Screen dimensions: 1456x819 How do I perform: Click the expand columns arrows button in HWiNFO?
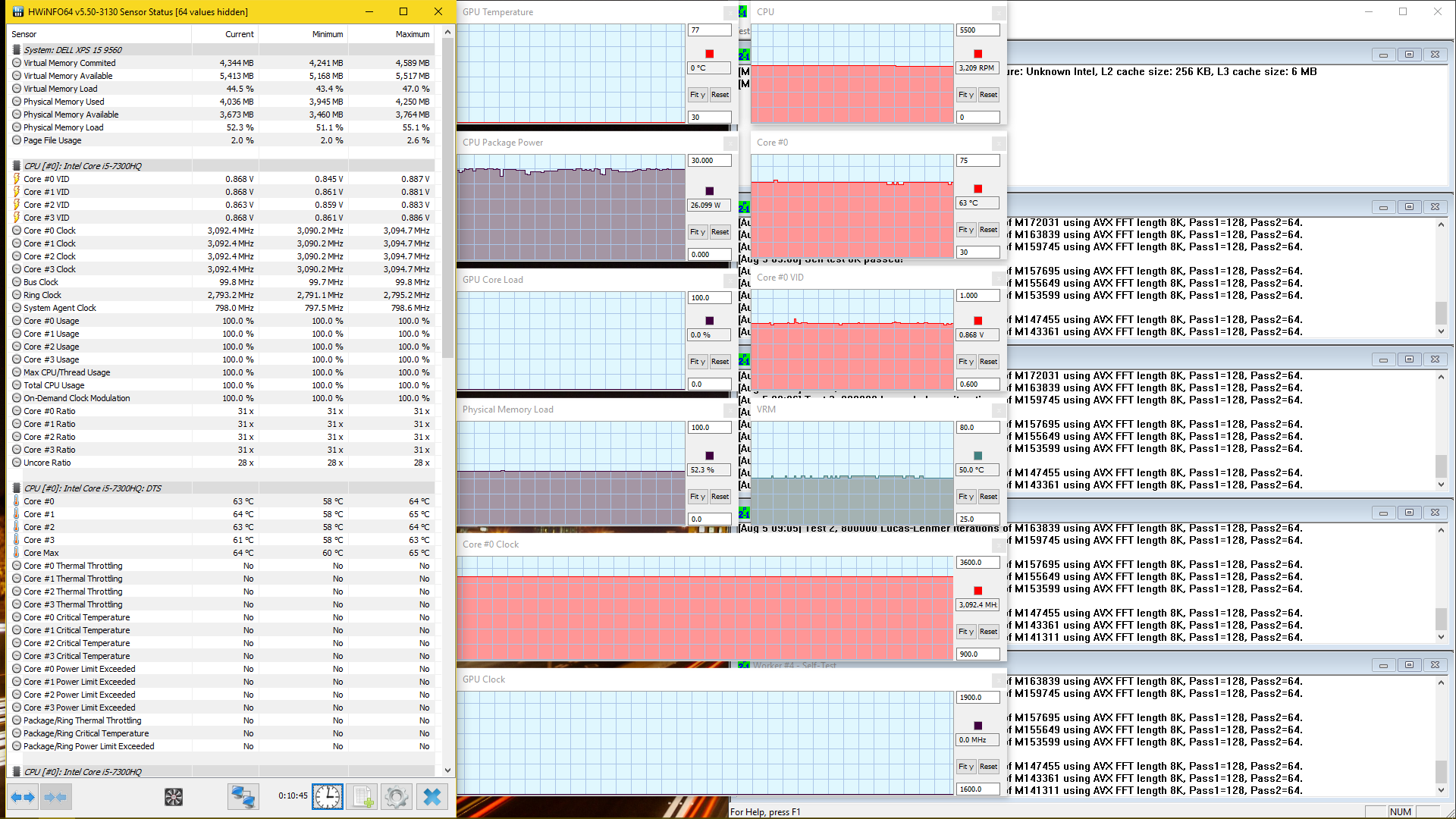coord(23,797)
